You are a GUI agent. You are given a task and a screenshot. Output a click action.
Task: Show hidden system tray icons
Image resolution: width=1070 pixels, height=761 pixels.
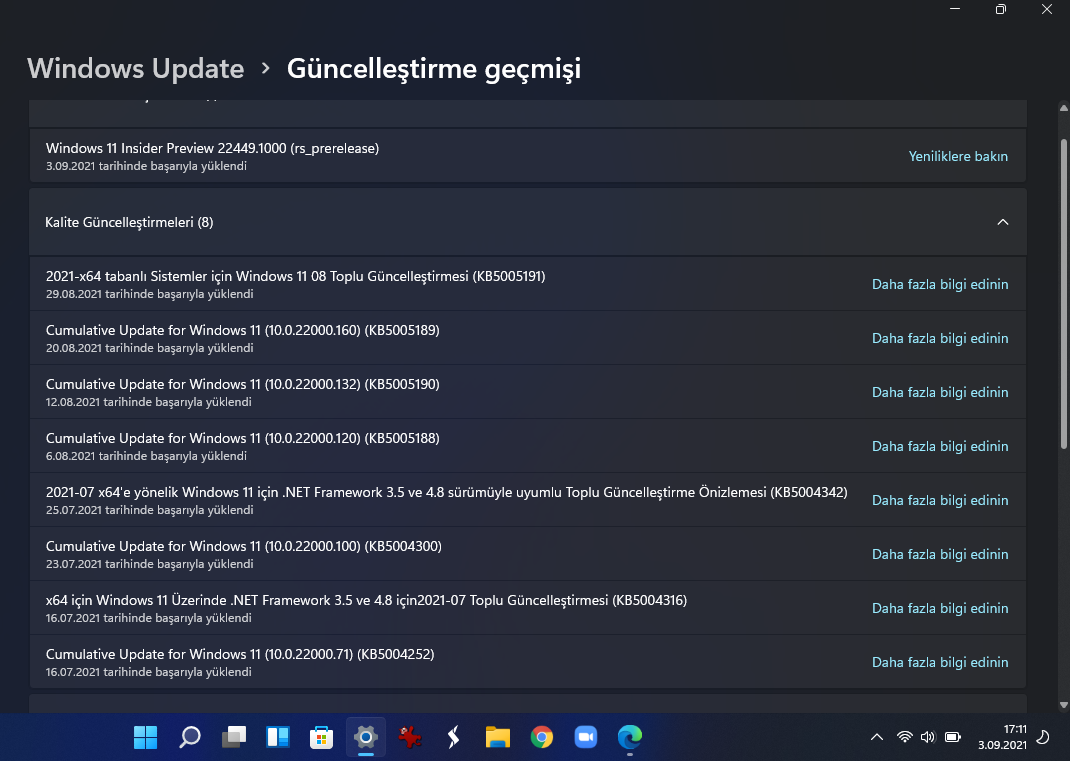point(877,737)
